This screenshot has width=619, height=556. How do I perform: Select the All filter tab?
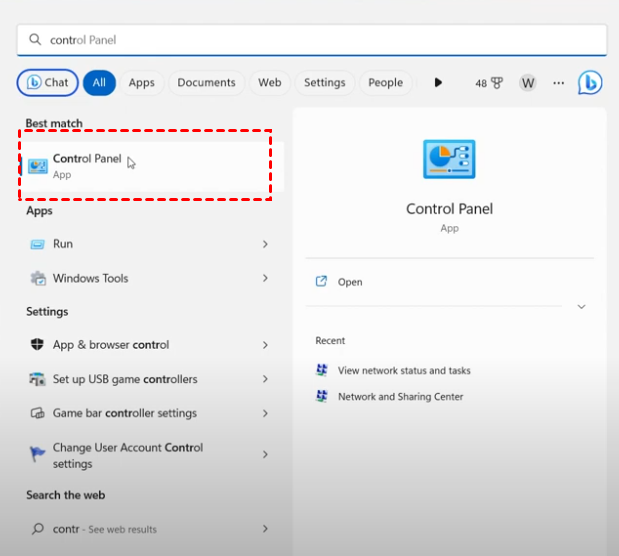(x=99, y=83)
